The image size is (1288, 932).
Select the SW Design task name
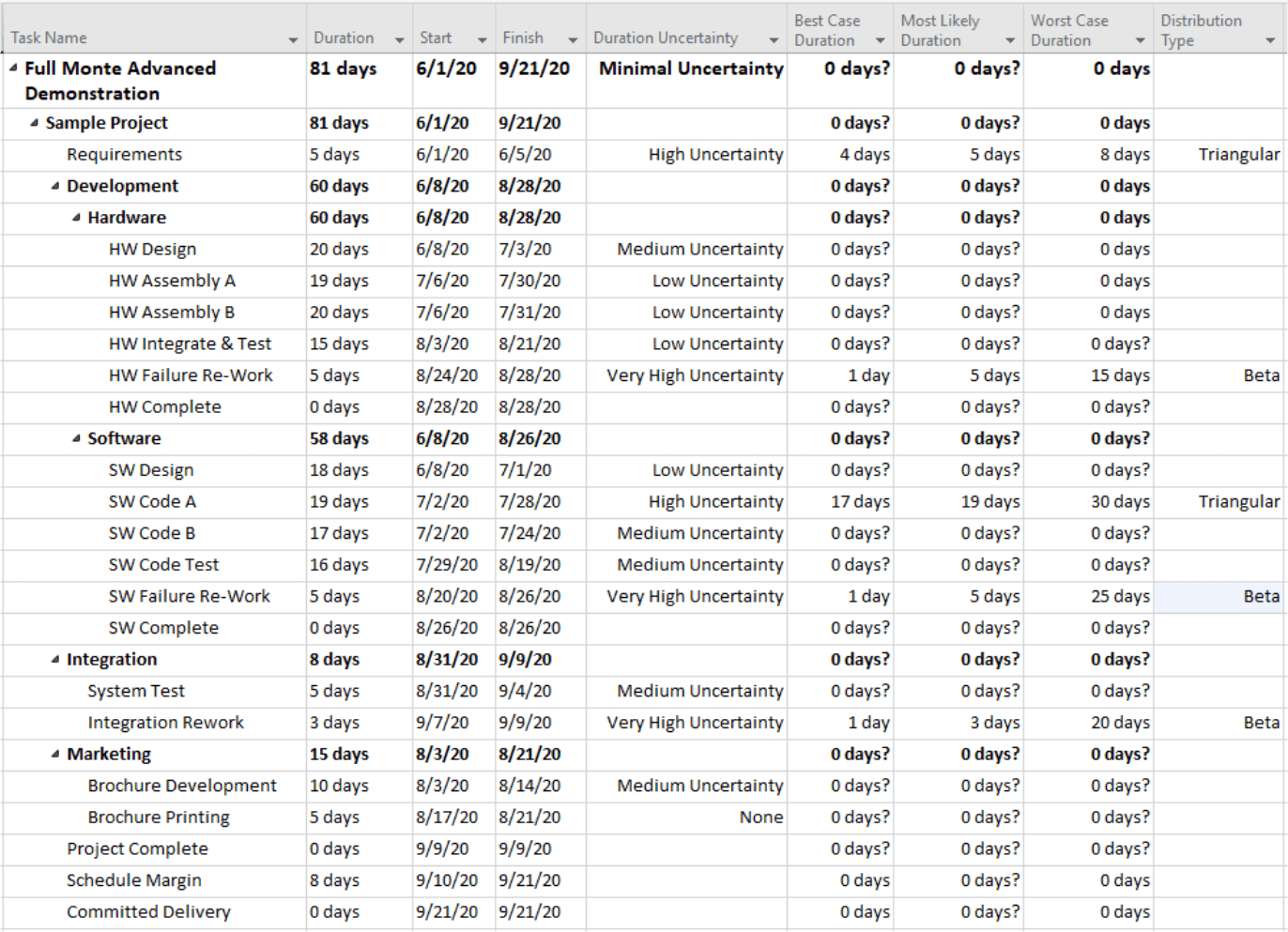[151, 470]
